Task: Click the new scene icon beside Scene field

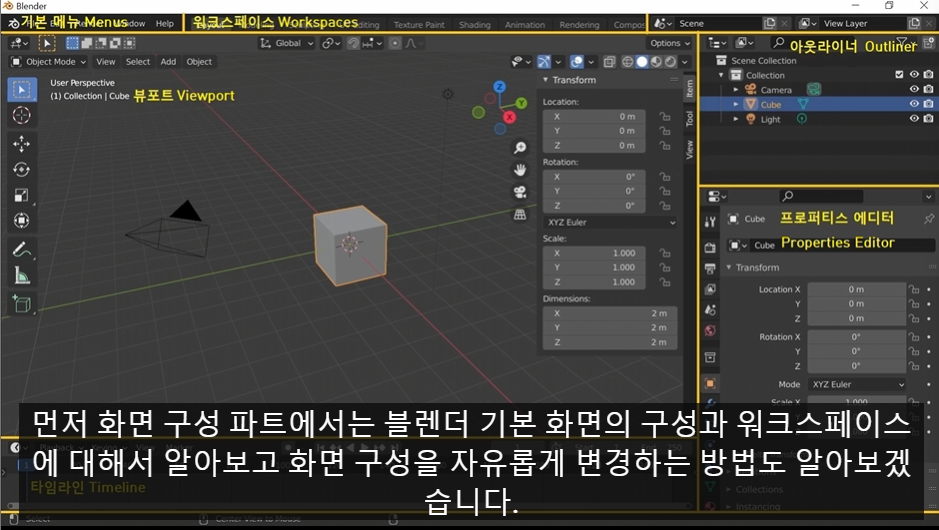Action: pyautogui.click(x=770, y=23)
